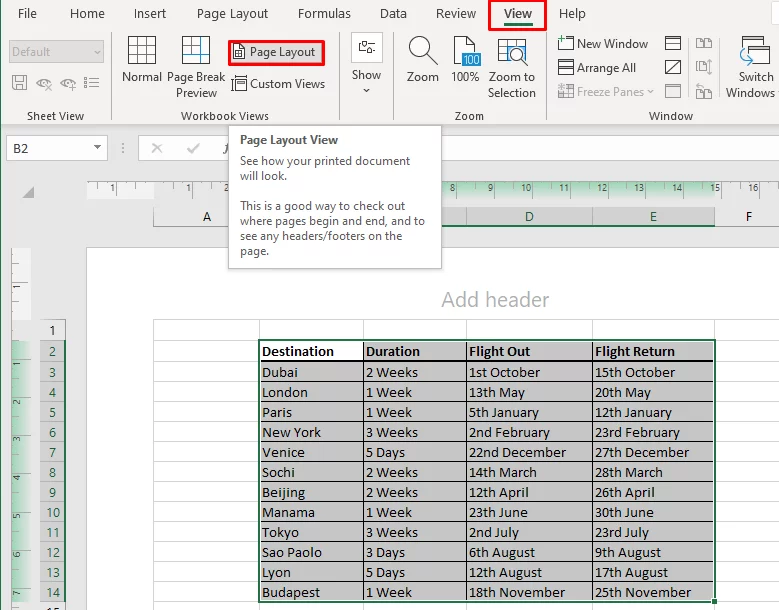Open the Zoom dialog magnifier

(x=422, y=60)
